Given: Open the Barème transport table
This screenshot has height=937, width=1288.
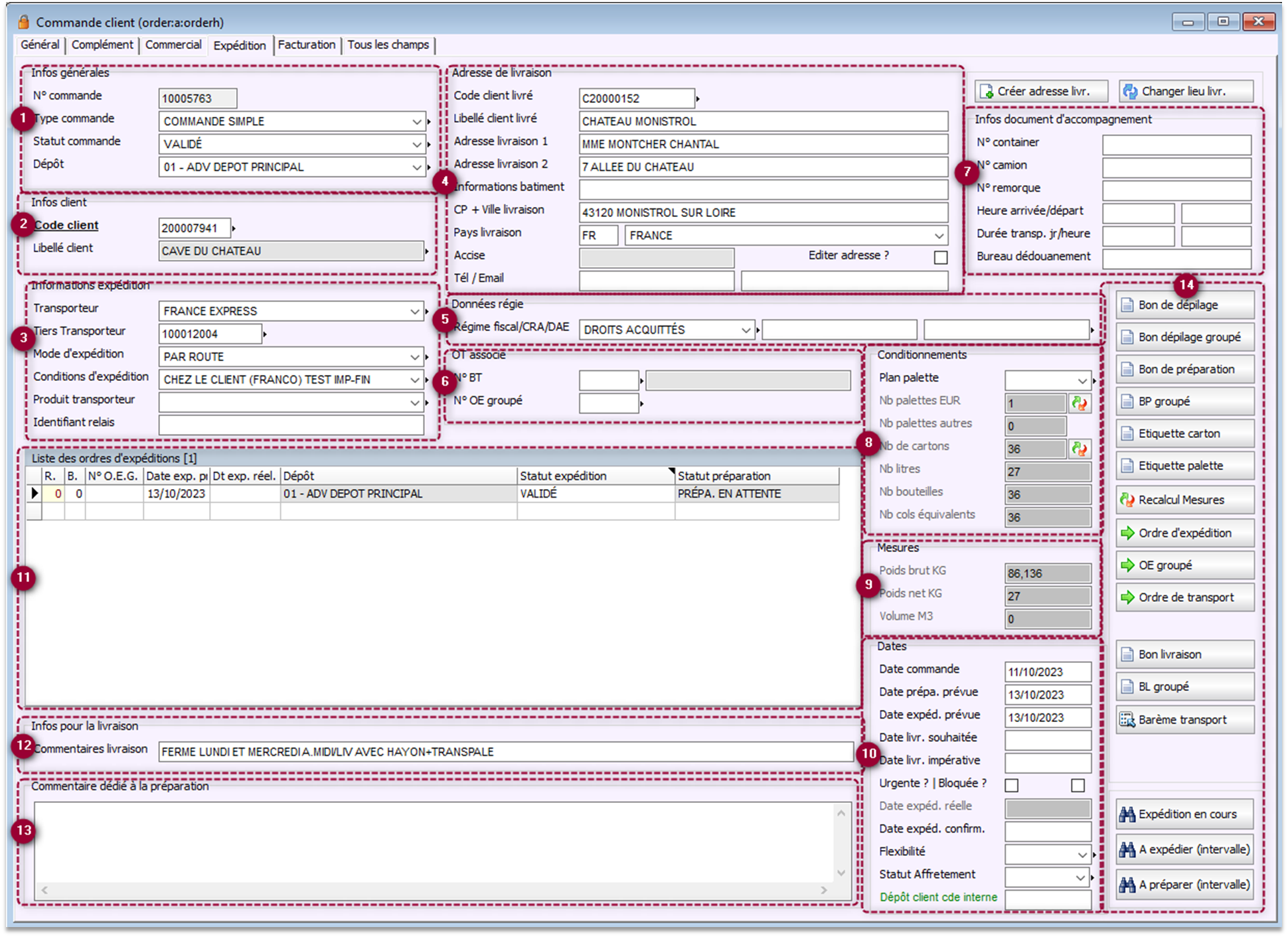Looking at the screenshot, I should tap(1184, 719).
